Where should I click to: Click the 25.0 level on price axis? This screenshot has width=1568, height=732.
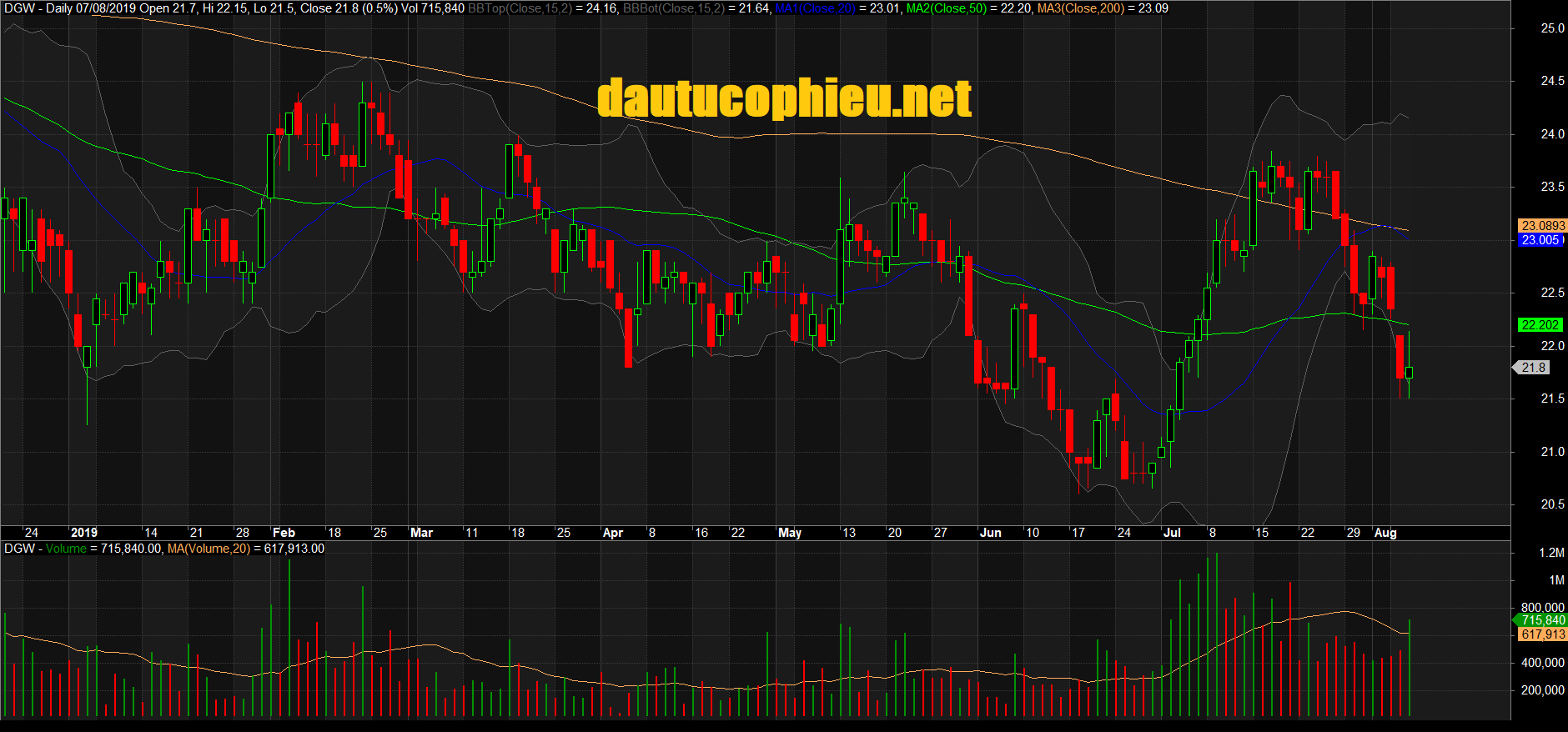tap(1552, 28)
